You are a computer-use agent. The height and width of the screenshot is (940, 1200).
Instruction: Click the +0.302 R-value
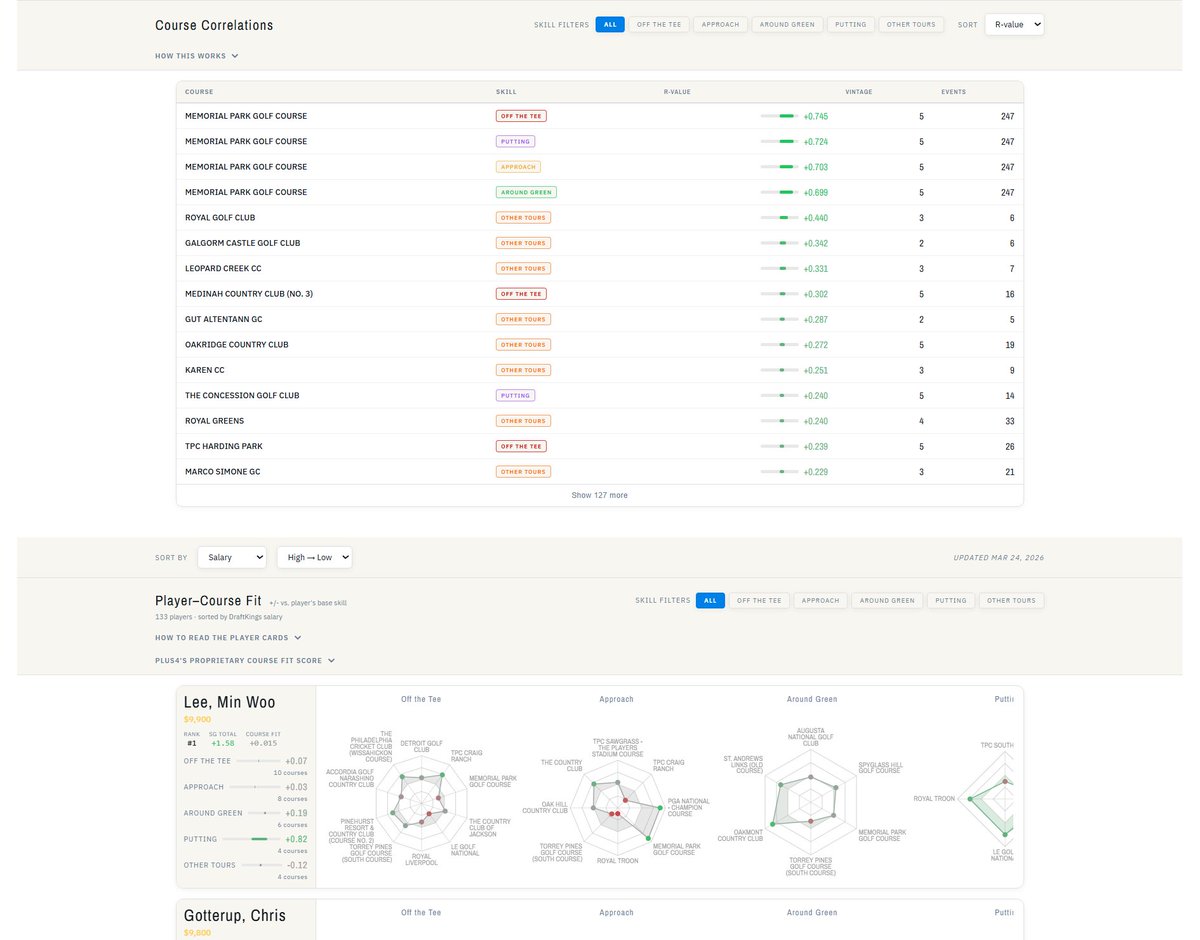[x=816, y=294]
